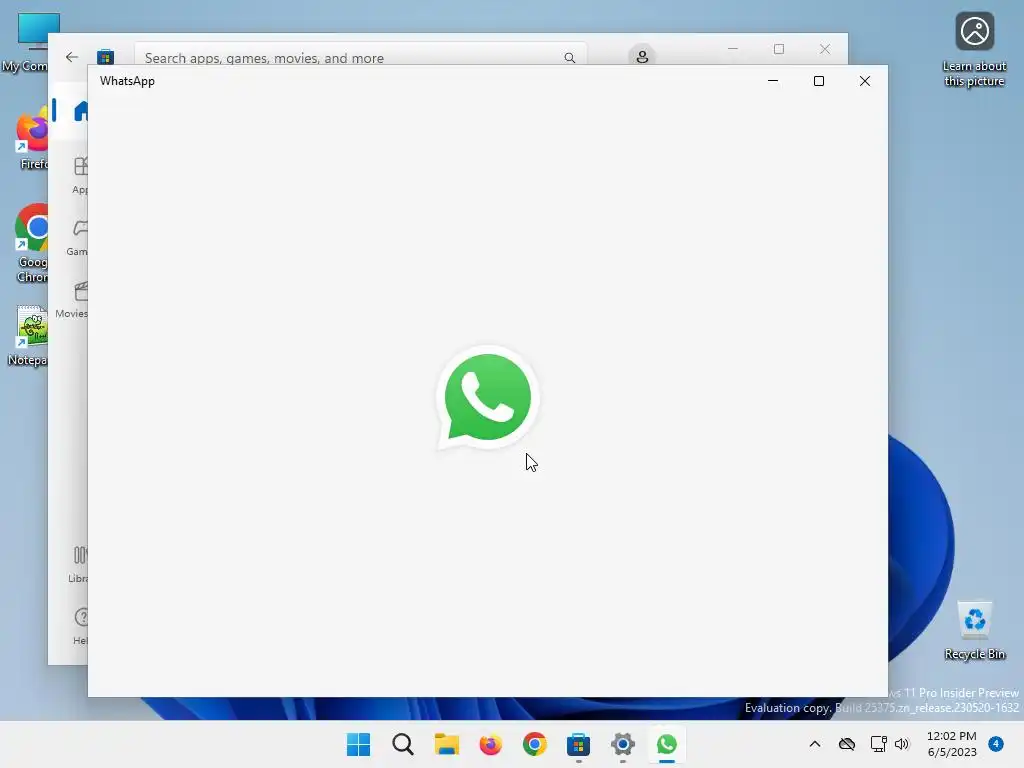1024x768 pixels.
Task: Close the Microsoft Store window
Action: tap(825, 49)
